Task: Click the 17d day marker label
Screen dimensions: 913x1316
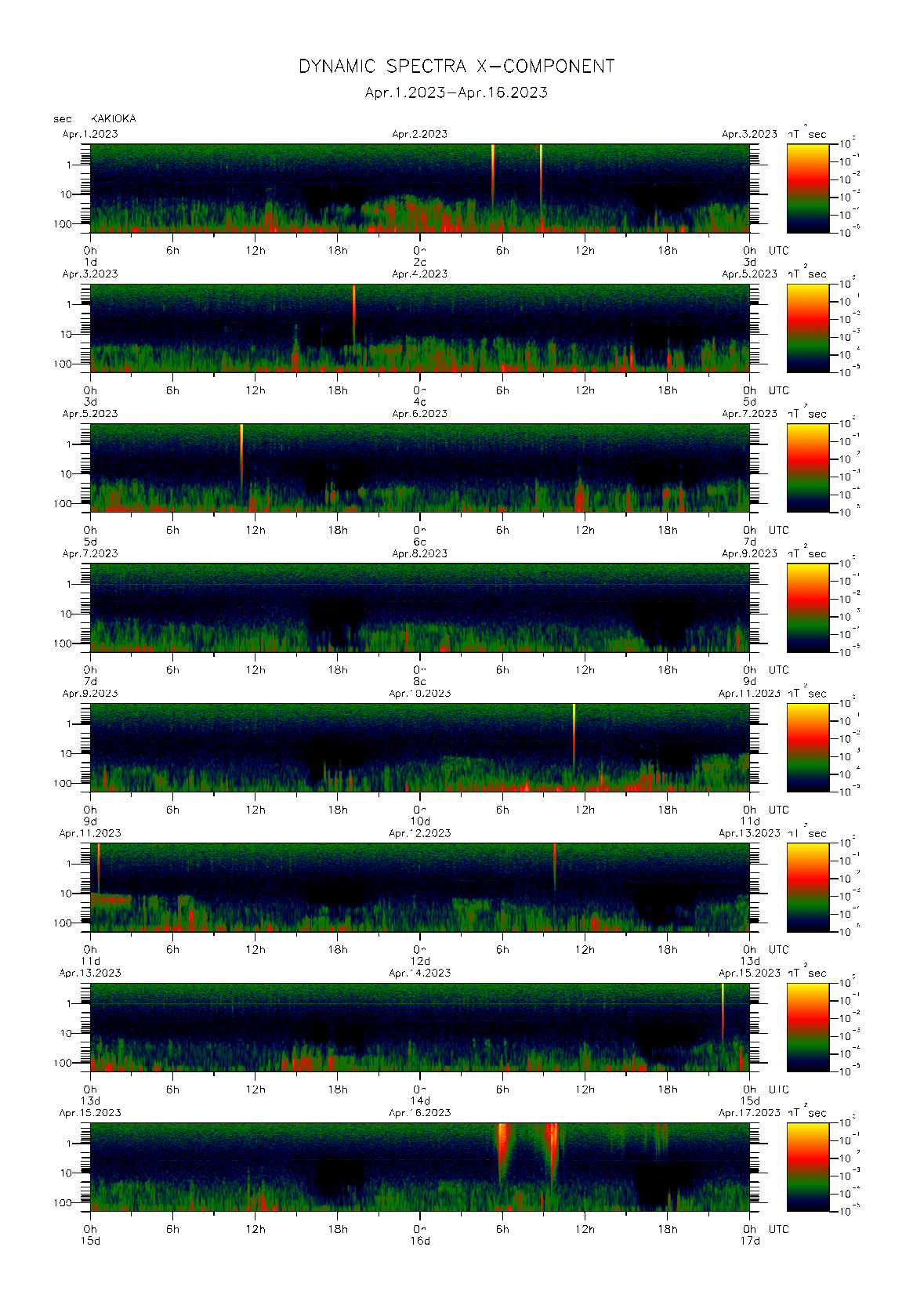Action: pyautogui.click(x=750, y=1241)
